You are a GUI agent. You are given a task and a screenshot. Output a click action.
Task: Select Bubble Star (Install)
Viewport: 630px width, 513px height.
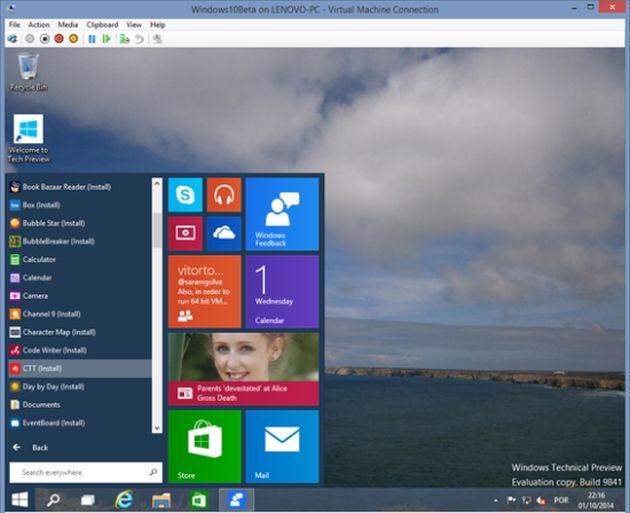(x=80, y=223)
